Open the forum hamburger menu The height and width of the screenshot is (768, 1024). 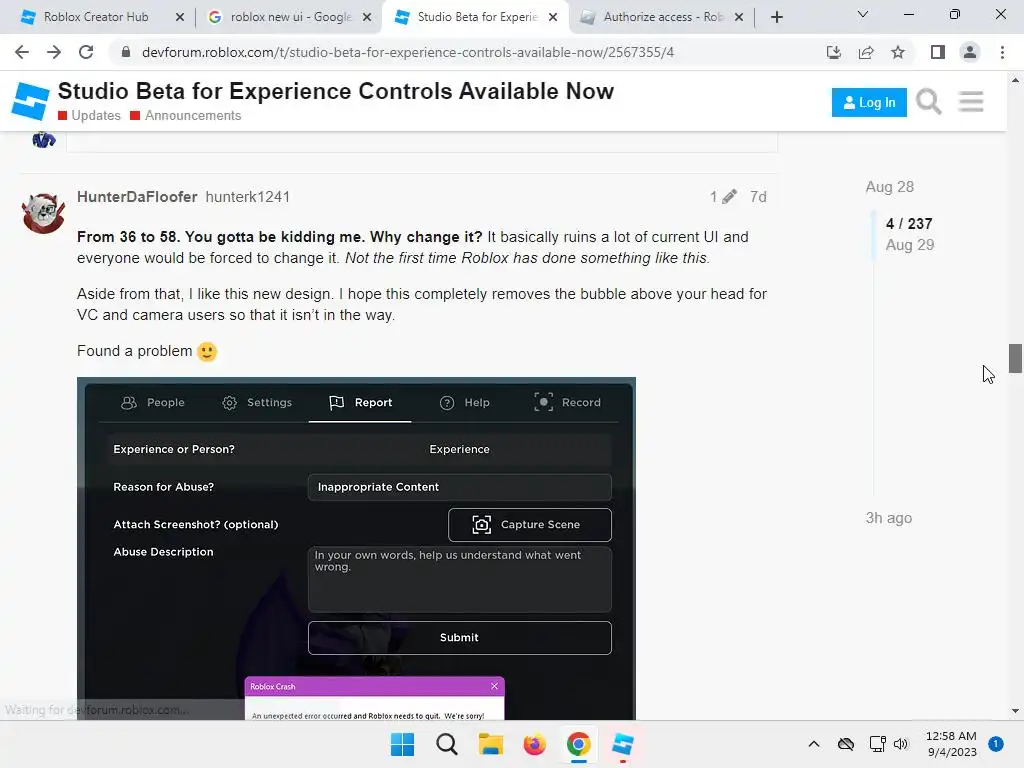tap(971, 102)
